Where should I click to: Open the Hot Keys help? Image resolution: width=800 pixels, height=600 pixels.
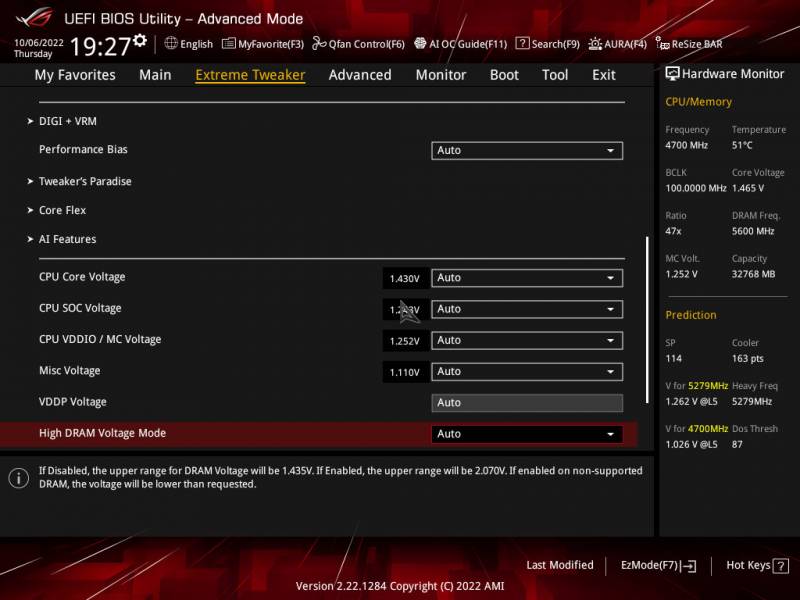(757, 565)
